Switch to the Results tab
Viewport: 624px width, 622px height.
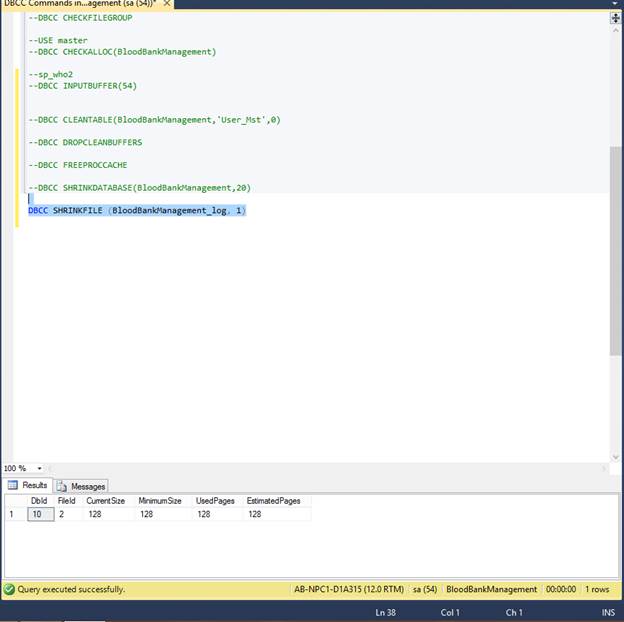pos(28,485)
